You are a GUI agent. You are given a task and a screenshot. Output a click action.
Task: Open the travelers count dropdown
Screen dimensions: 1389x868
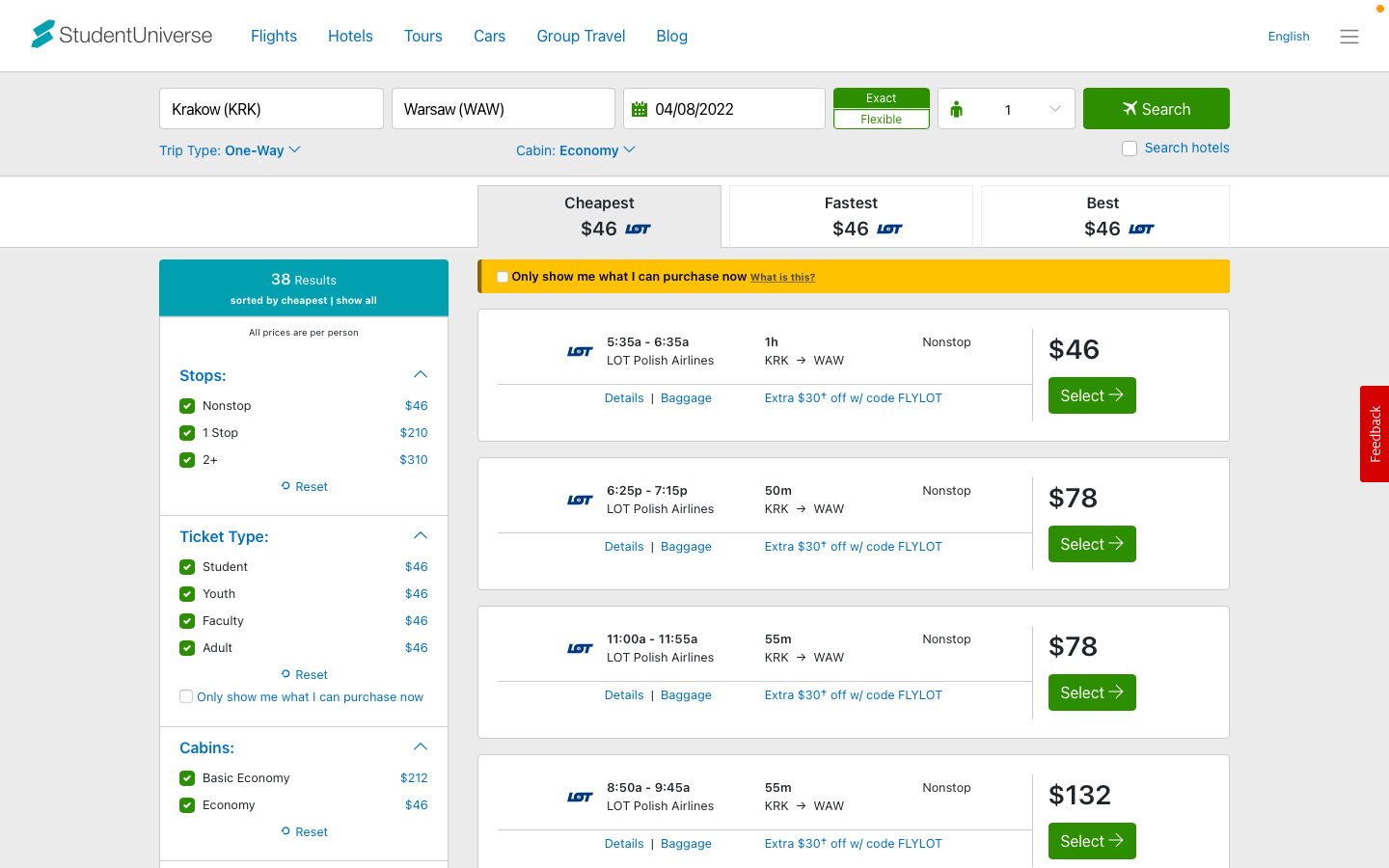coord(1006,109)
